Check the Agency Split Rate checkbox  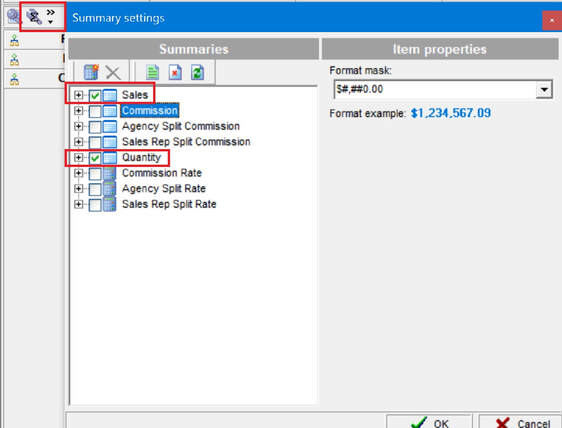pyautogui.click(x=95, y=189)
